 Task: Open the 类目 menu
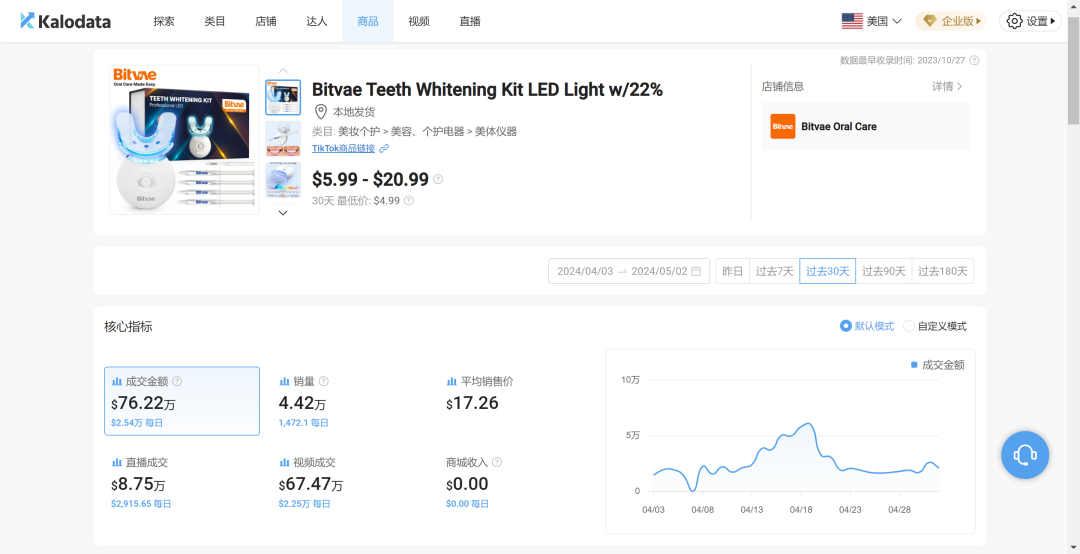coord(215,21)
